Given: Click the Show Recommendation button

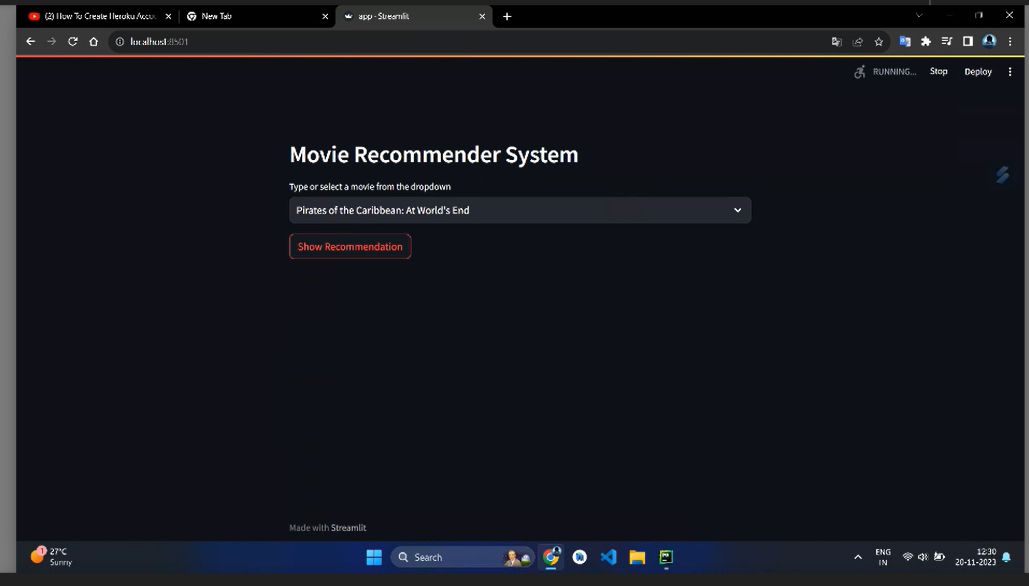Looking at the screenshot, I should [x=350, y=247].
